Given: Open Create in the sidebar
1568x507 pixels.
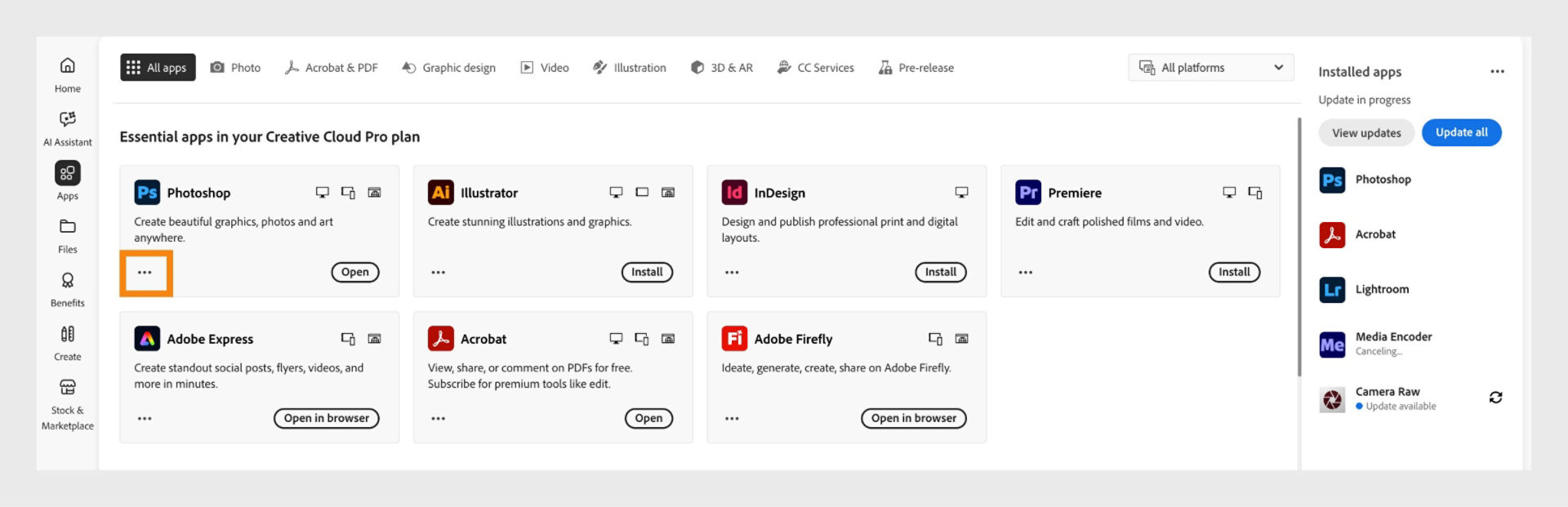Looking at the screenshot, I should click(x=68, y=343).
